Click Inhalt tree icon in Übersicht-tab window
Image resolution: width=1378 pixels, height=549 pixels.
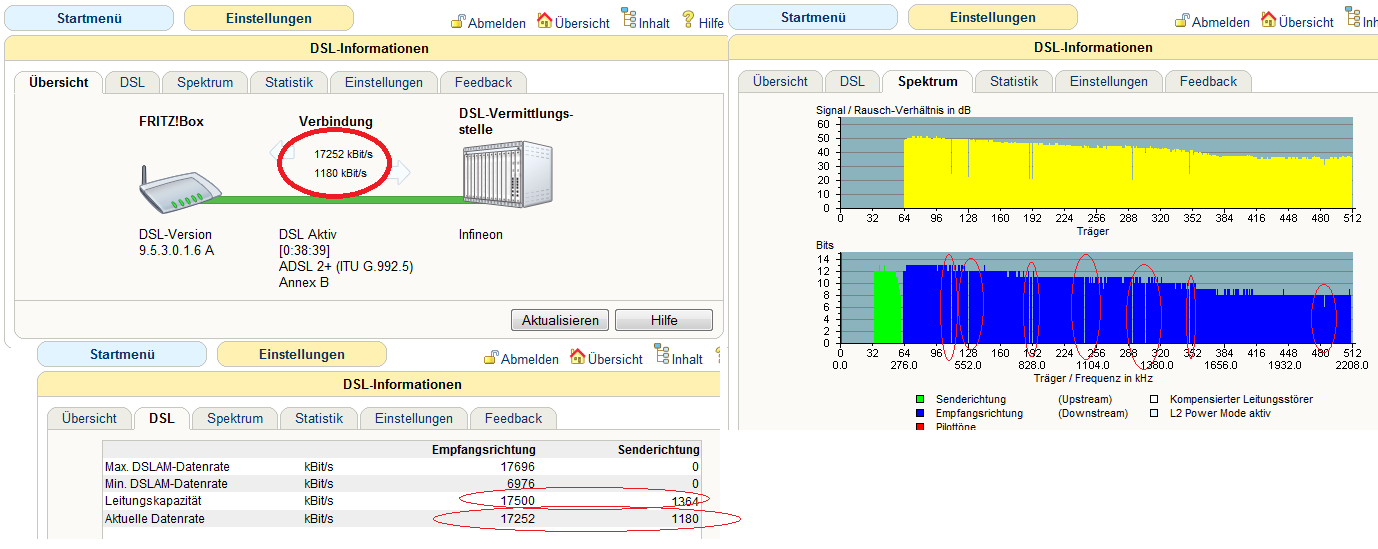[x=629, y=18]
